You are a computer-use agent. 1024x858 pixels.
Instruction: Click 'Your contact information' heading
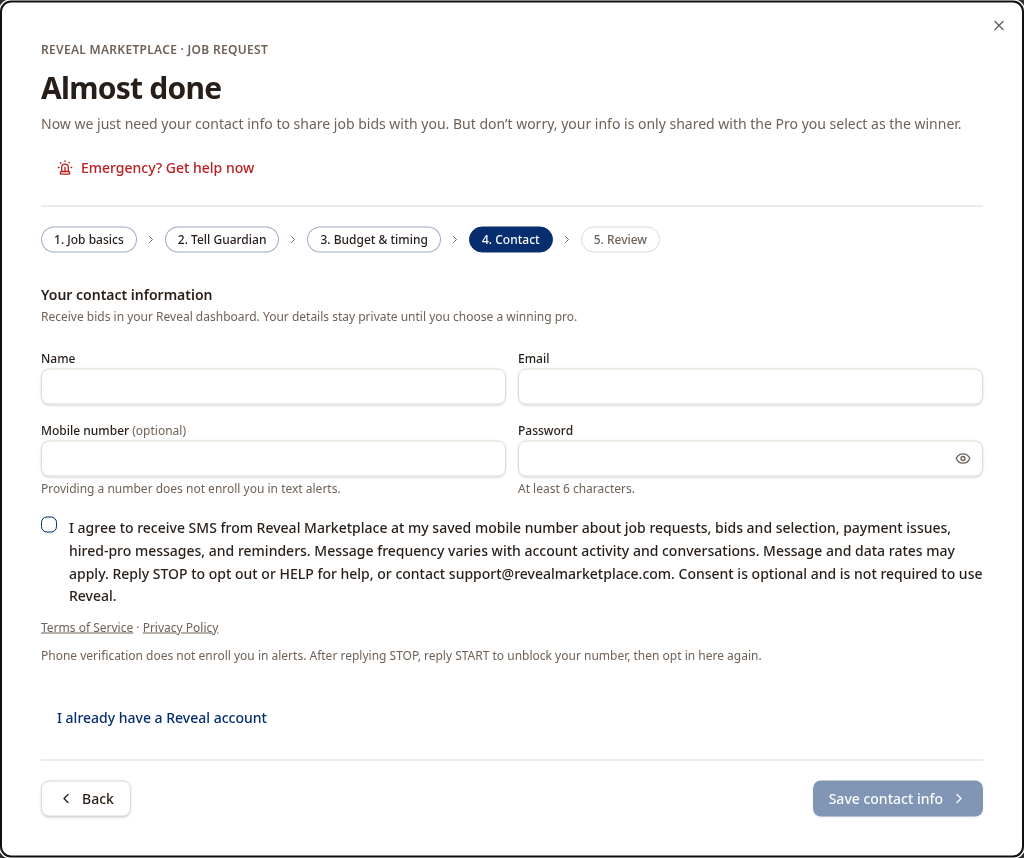(127, 294)
